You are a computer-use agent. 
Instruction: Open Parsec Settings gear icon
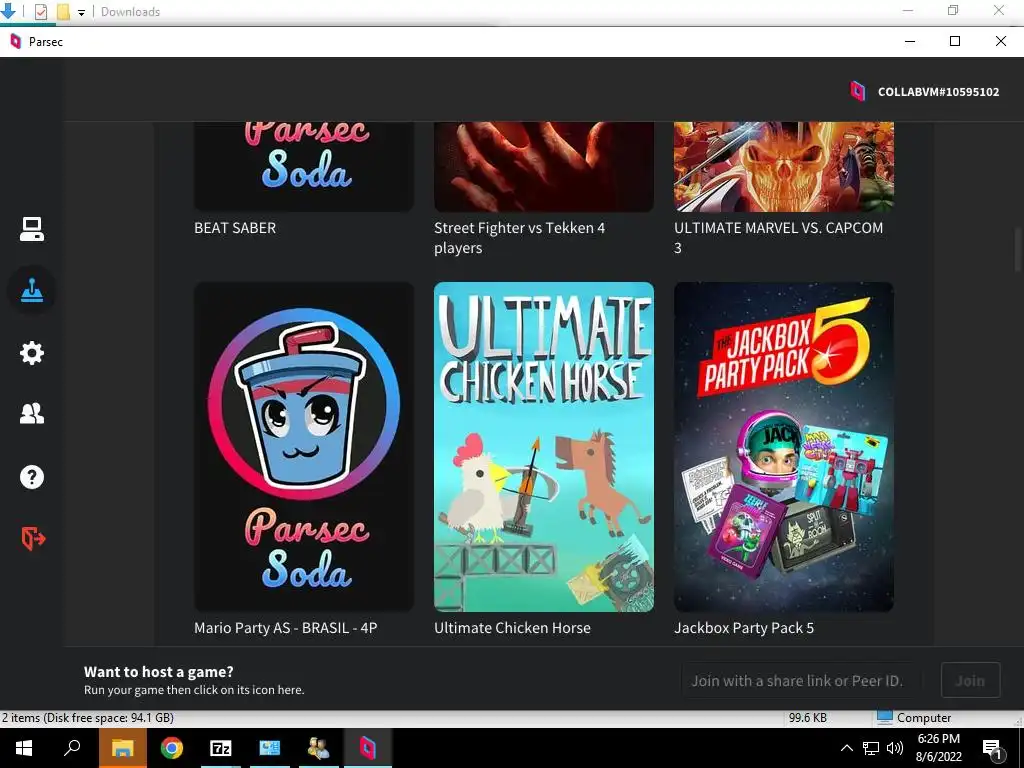[31, 353]
